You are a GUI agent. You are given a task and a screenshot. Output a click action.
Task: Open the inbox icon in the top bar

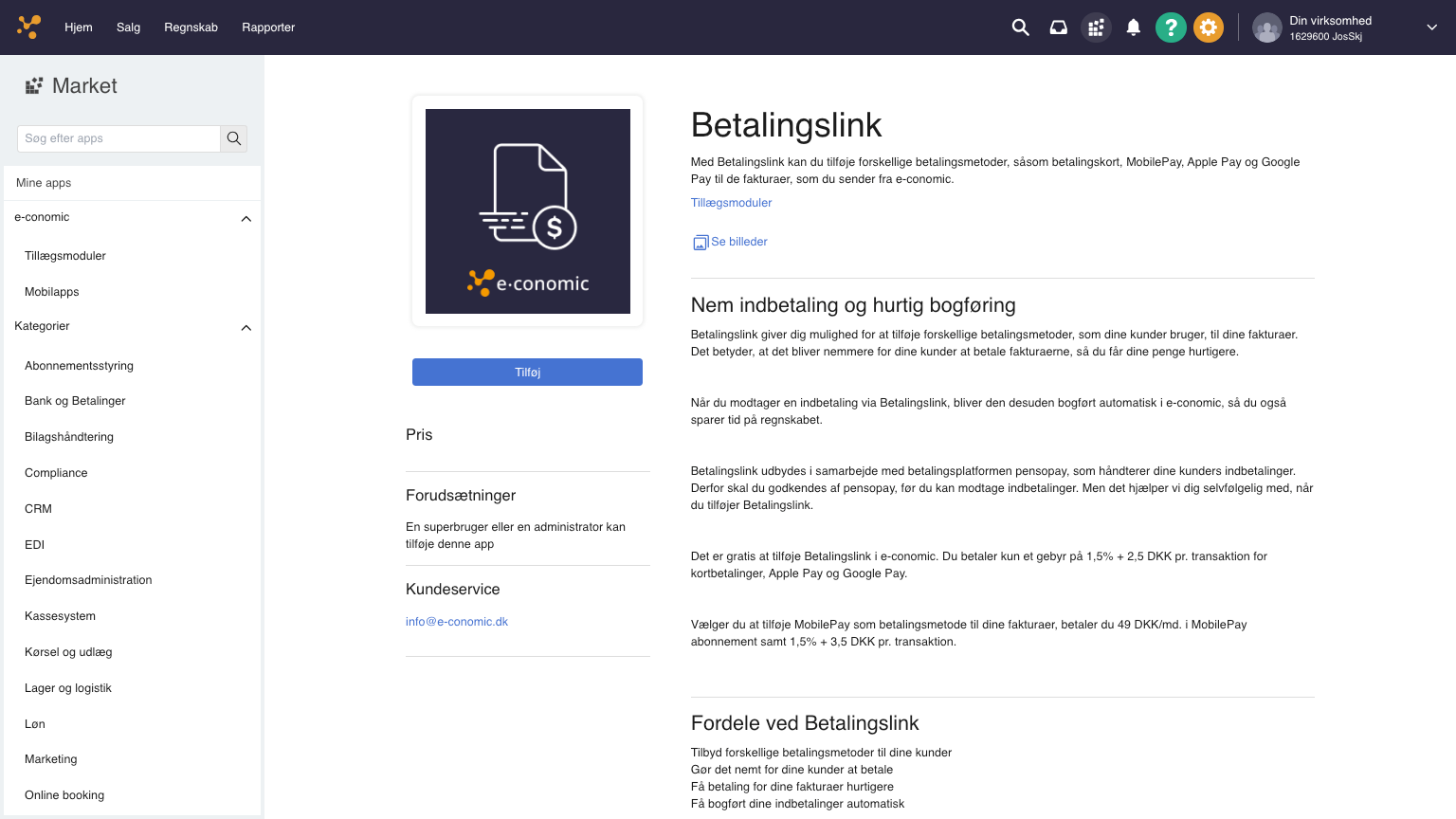1058,27
